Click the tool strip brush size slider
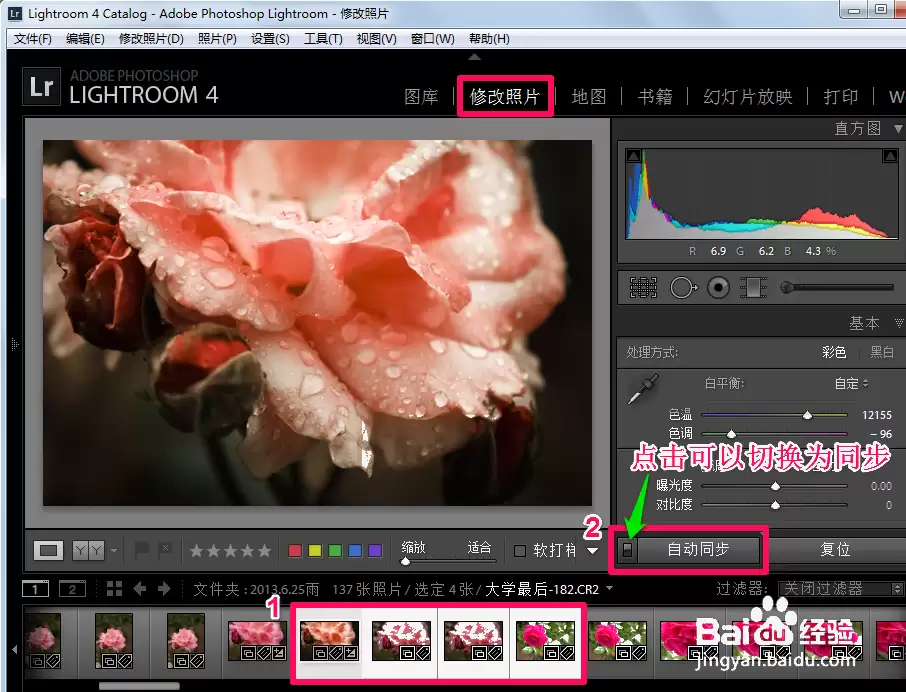This screenshot has height=692, width=906. [837, 287]
